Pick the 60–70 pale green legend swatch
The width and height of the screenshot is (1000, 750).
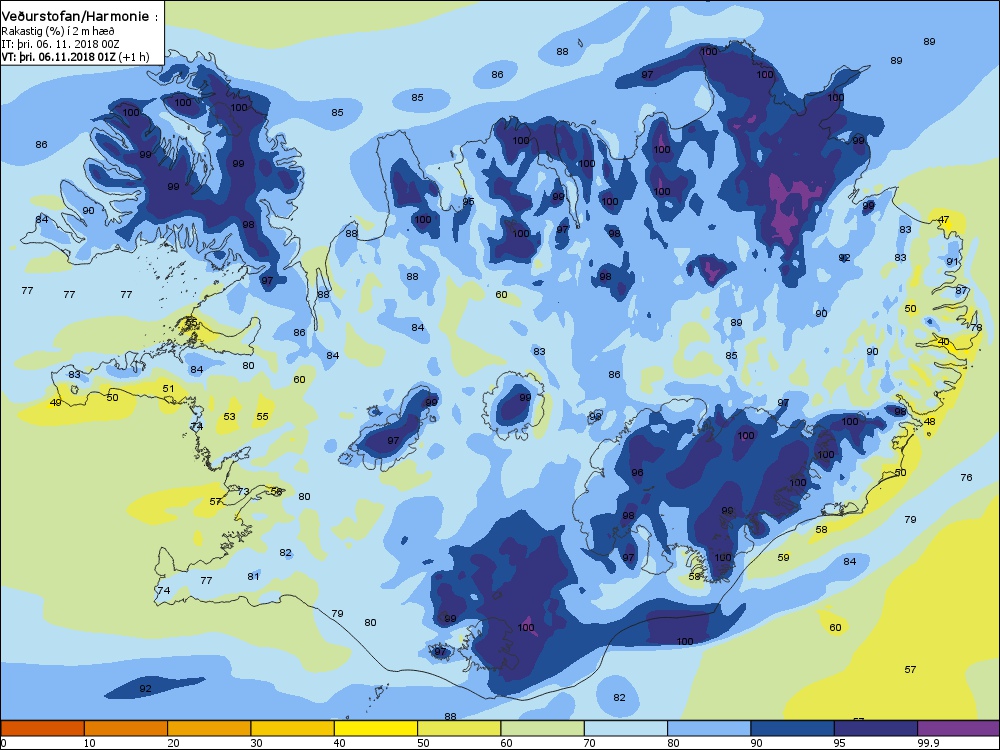(543, 728)
